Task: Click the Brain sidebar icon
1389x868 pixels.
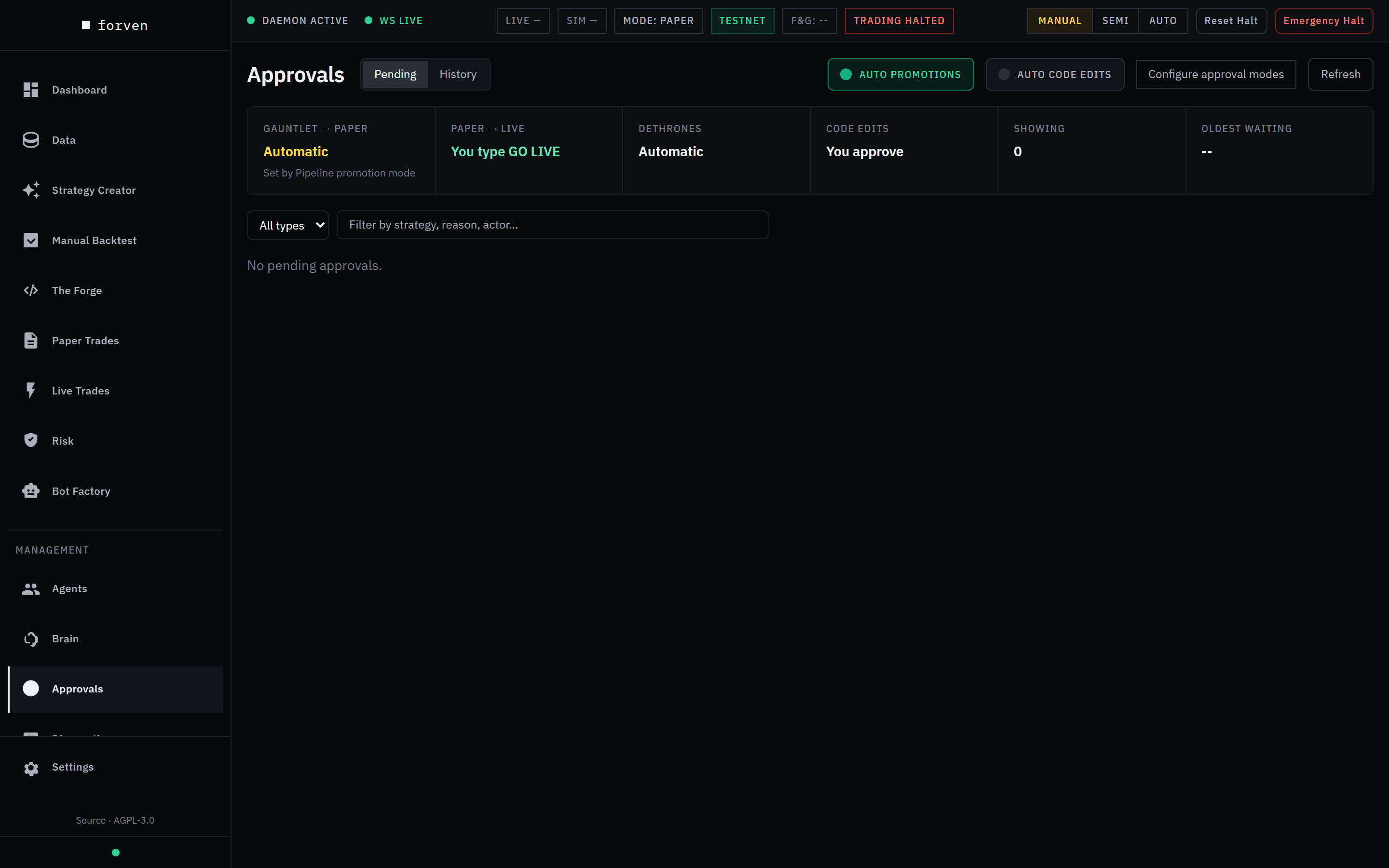Action: (31, 638)
